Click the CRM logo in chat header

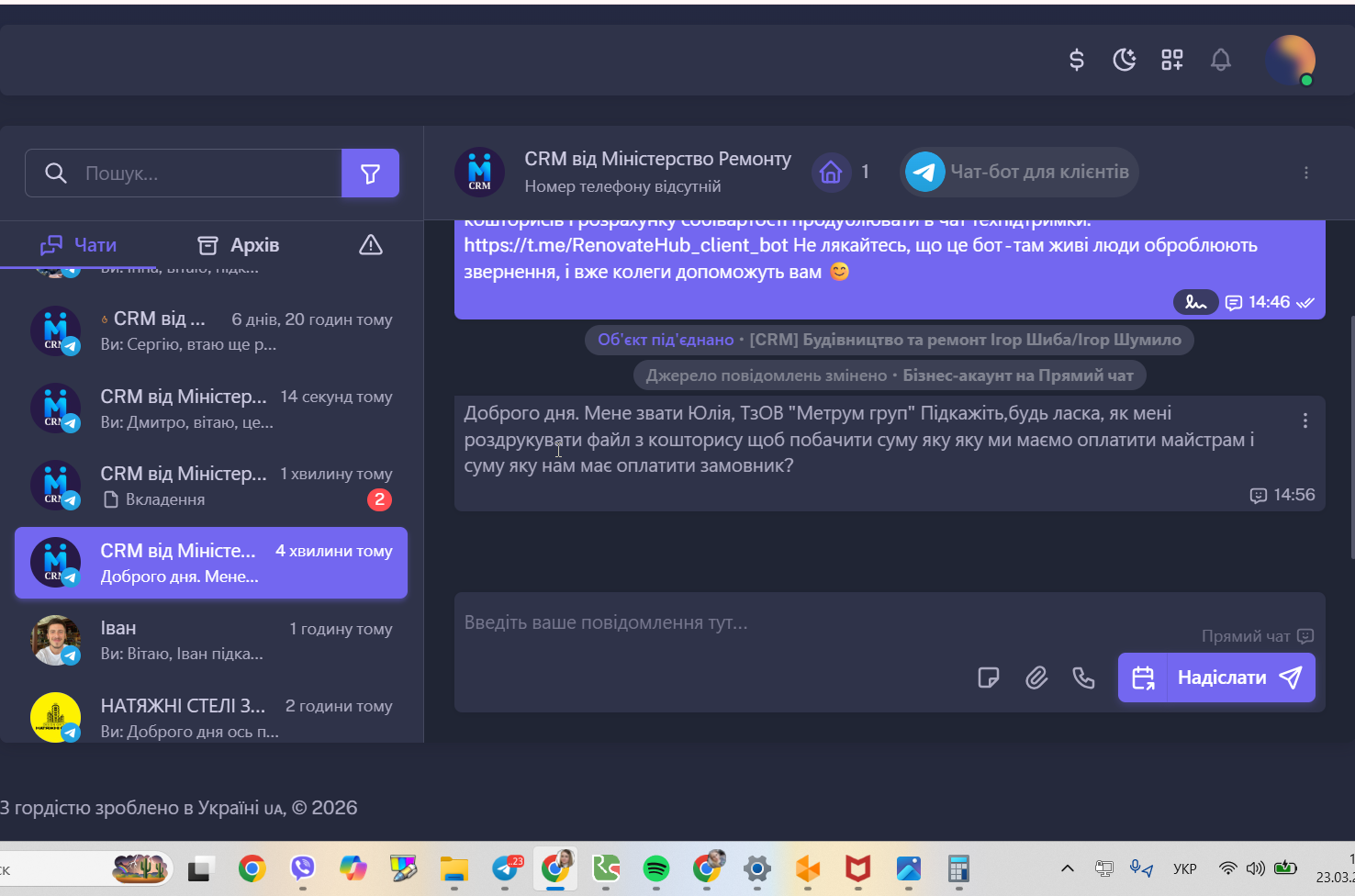pos(479,172)
